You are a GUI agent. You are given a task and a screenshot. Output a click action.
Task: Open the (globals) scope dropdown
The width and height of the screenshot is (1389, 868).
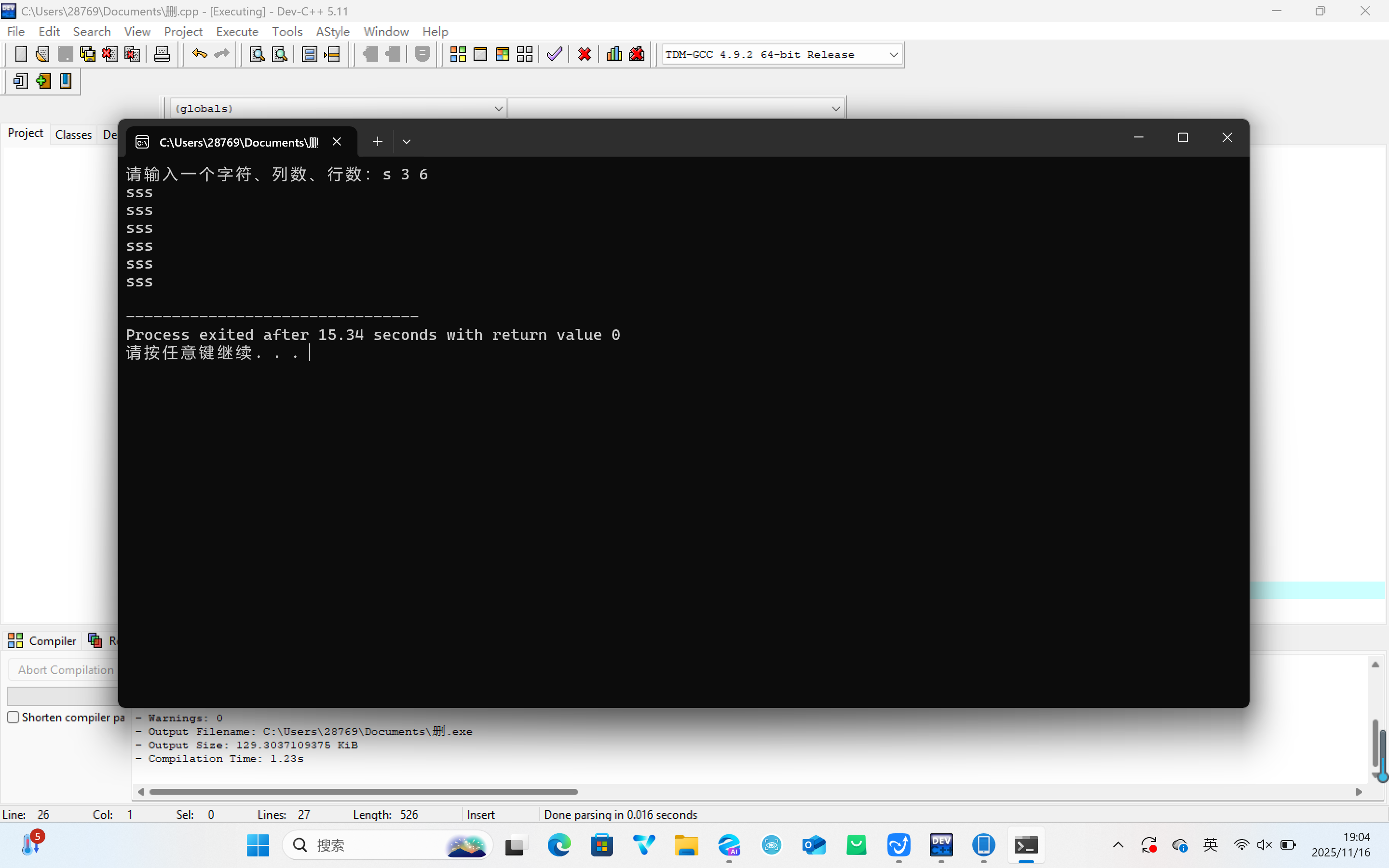[498, 108]
